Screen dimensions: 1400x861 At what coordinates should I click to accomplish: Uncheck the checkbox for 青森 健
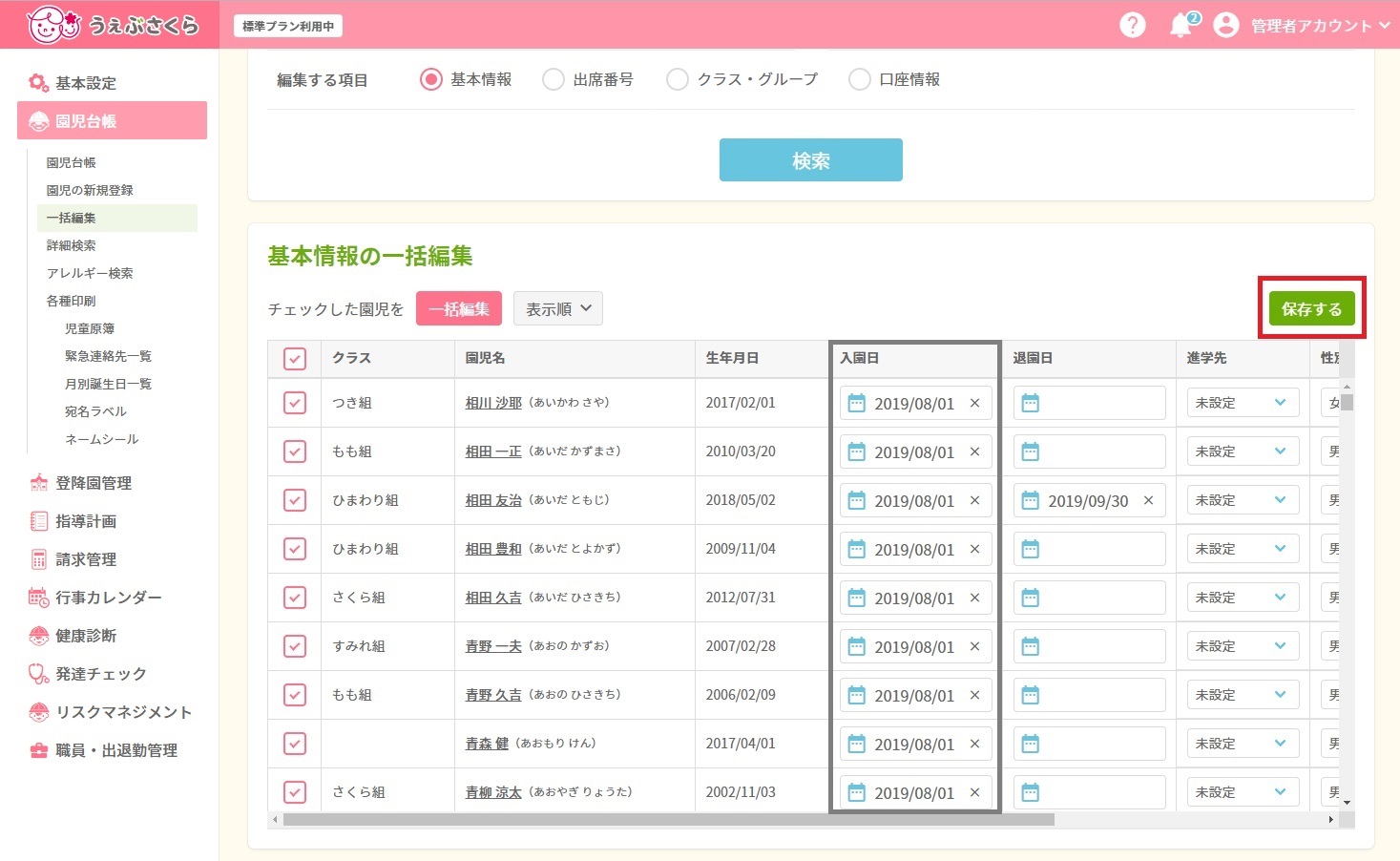(x=295, y=744)
